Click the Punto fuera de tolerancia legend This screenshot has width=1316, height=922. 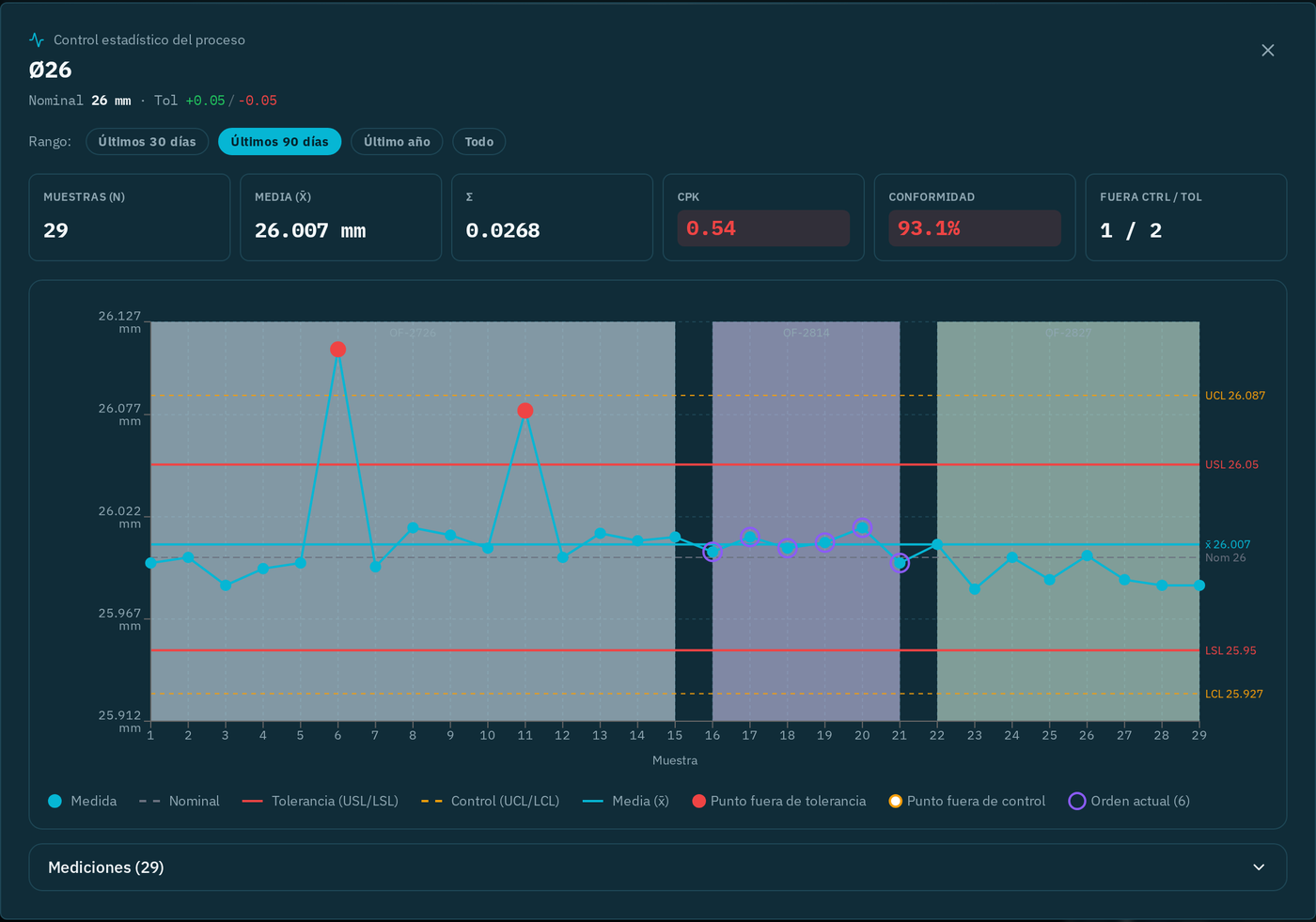[x=779, y=801]
